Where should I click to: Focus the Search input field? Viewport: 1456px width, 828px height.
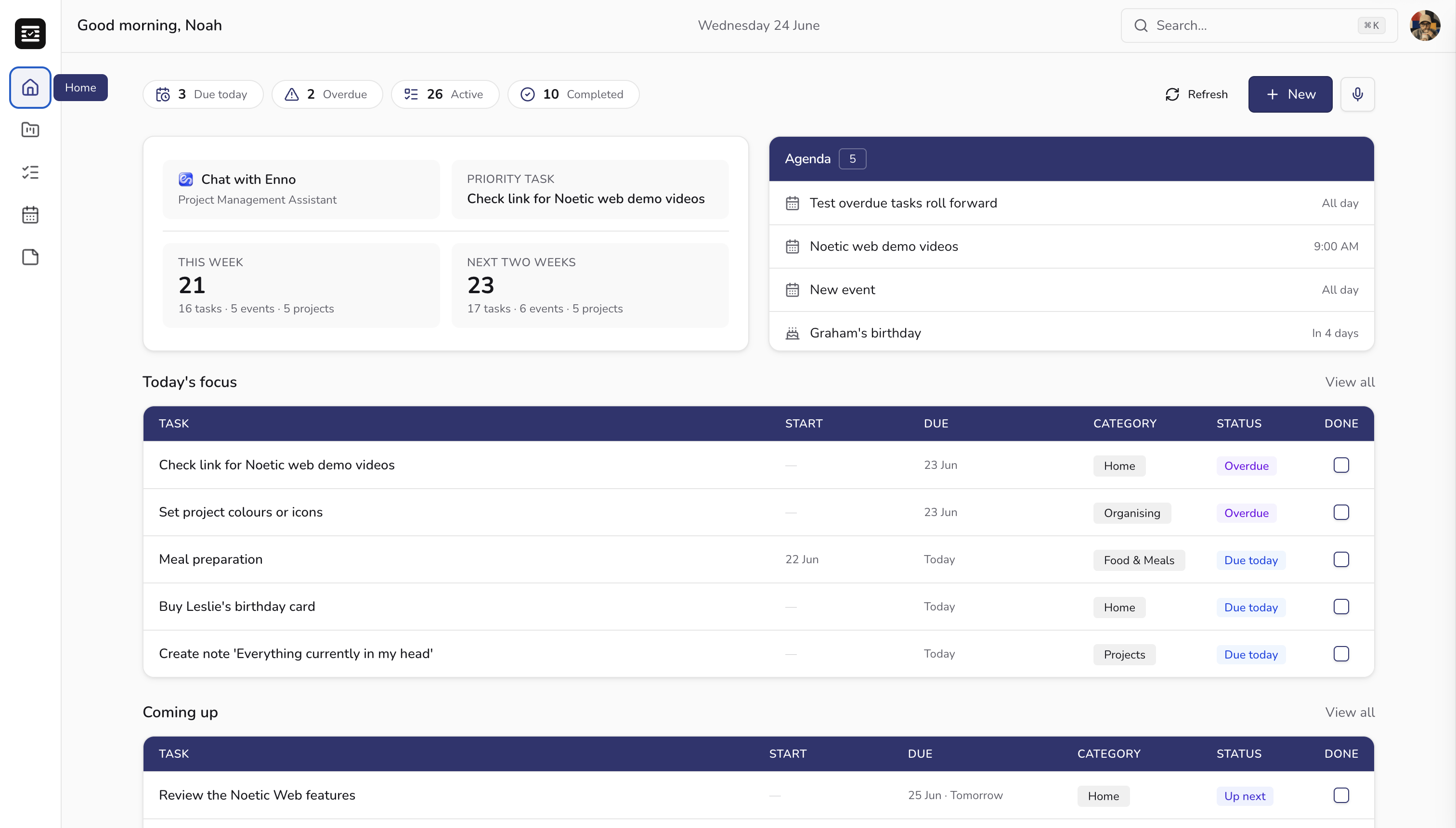[x=1259, y=26]
